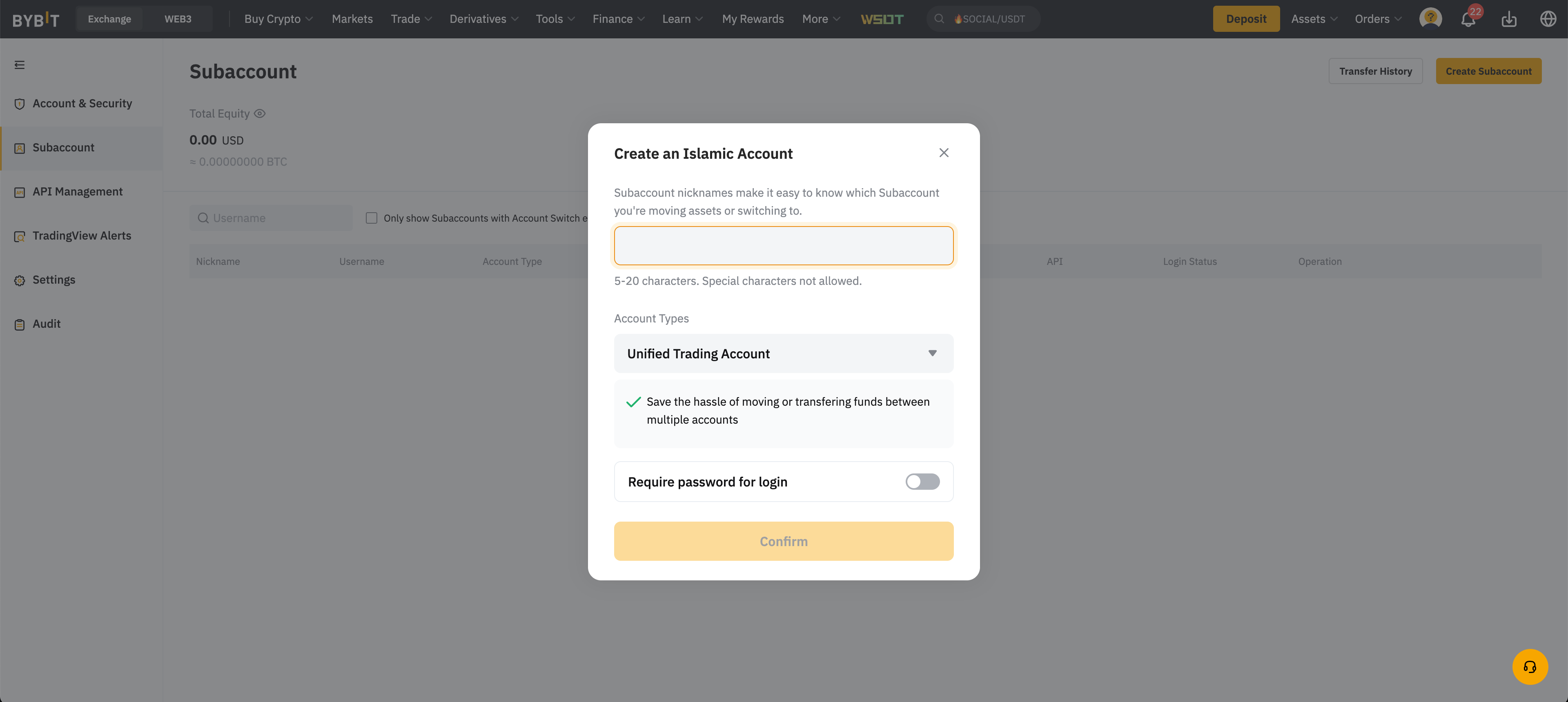Toggle Require password for login switch

coord(922,482)
